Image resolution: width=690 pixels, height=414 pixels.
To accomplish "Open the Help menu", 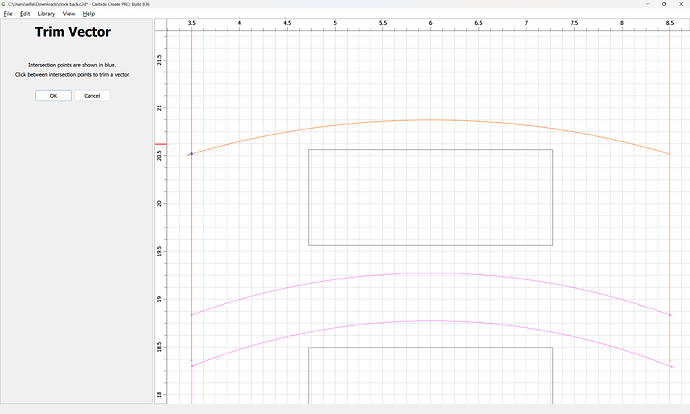I will point(89,14).
